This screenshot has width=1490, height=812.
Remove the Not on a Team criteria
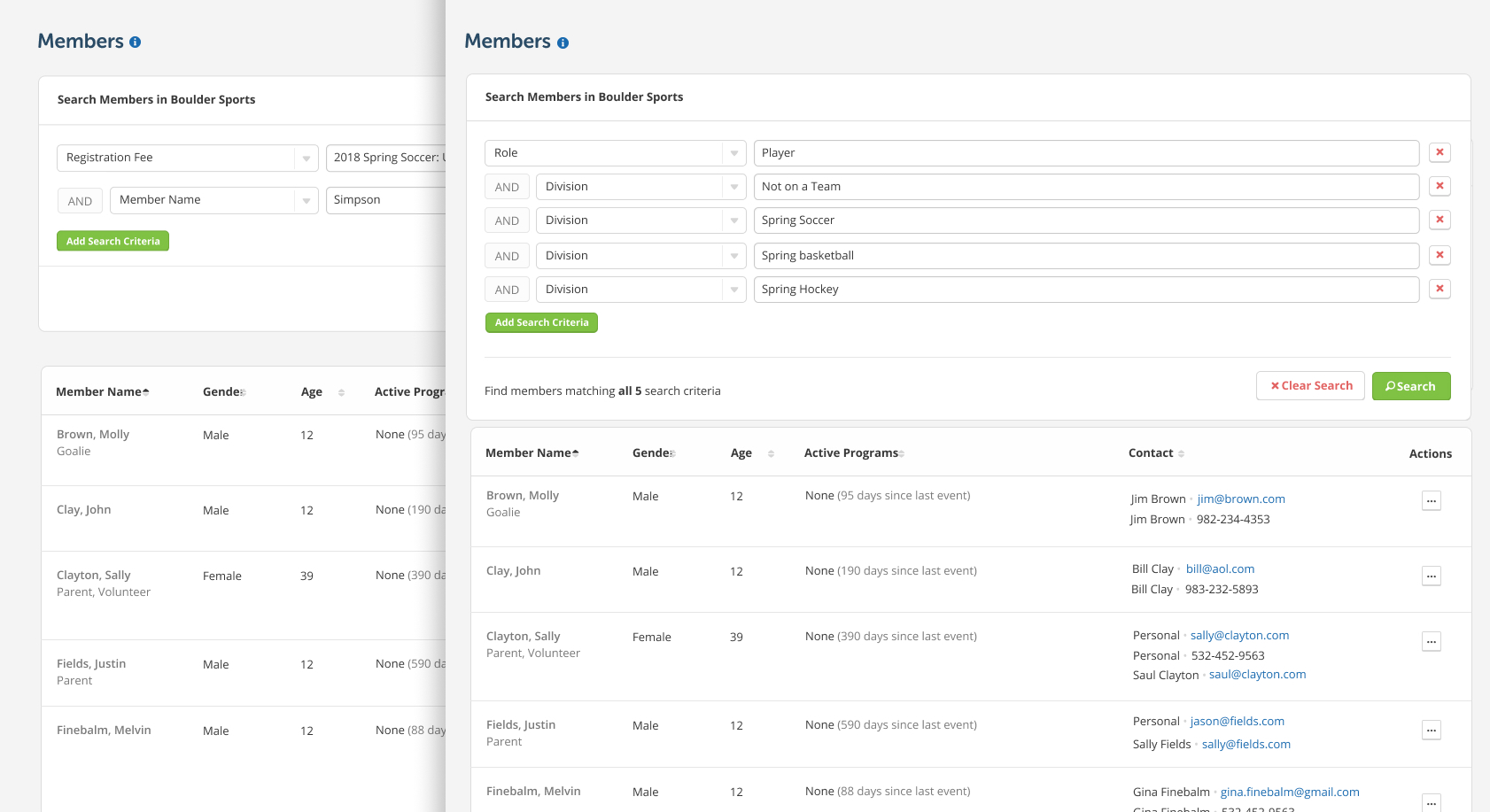pos(1440,186)
